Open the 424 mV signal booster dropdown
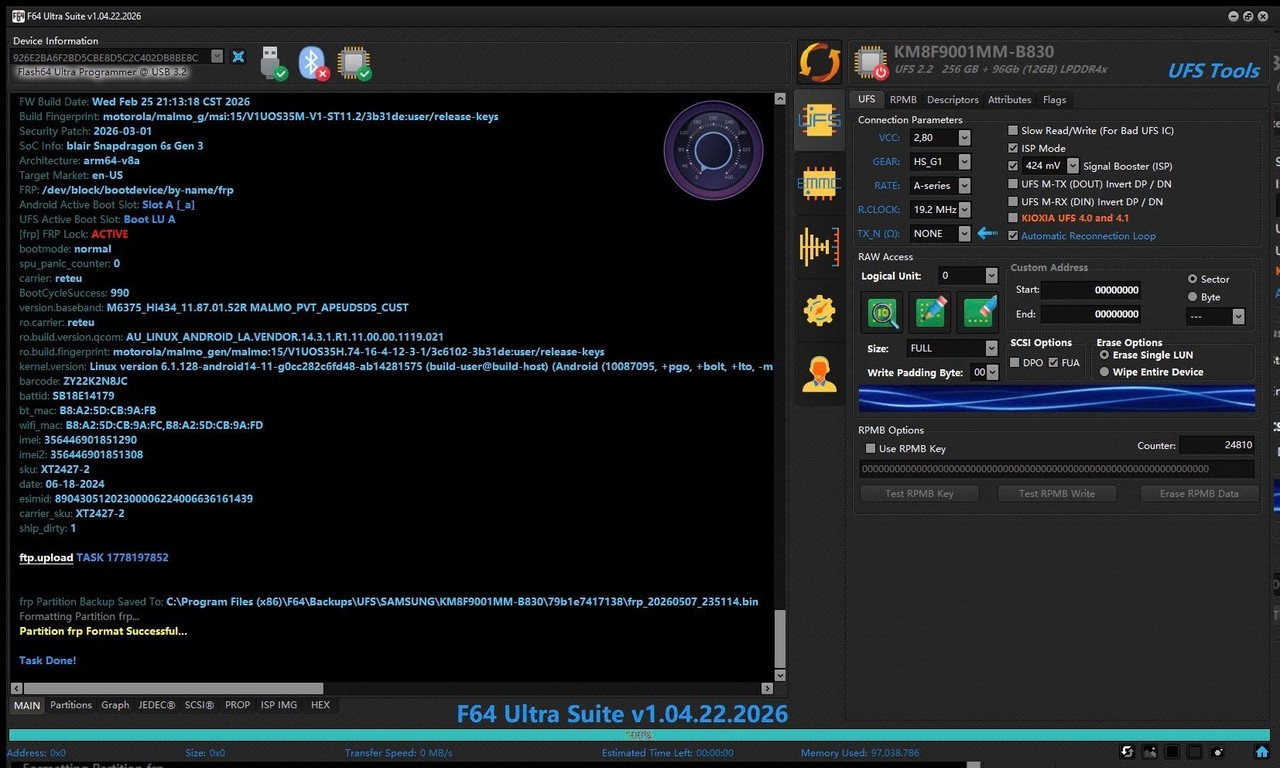This screenshot has height=768, width=1280. 1073,166
